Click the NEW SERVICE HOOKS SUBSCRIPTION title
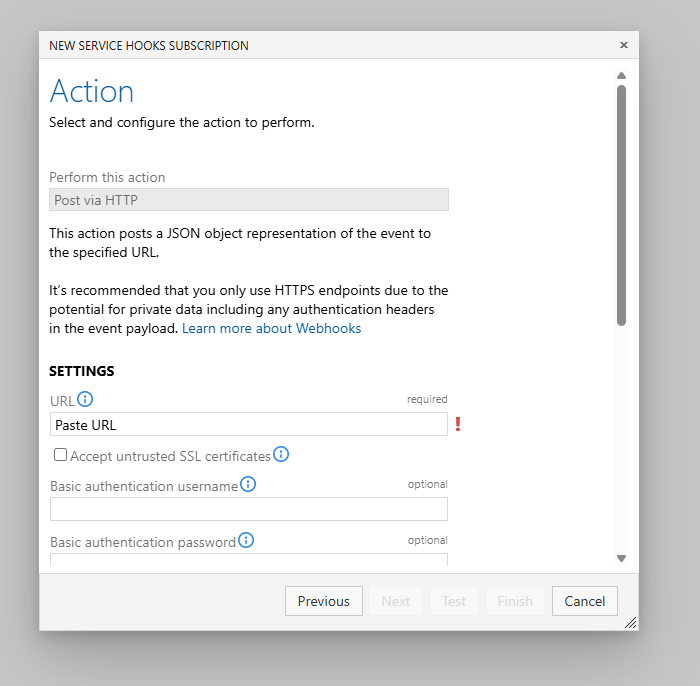 click(149, 46)
